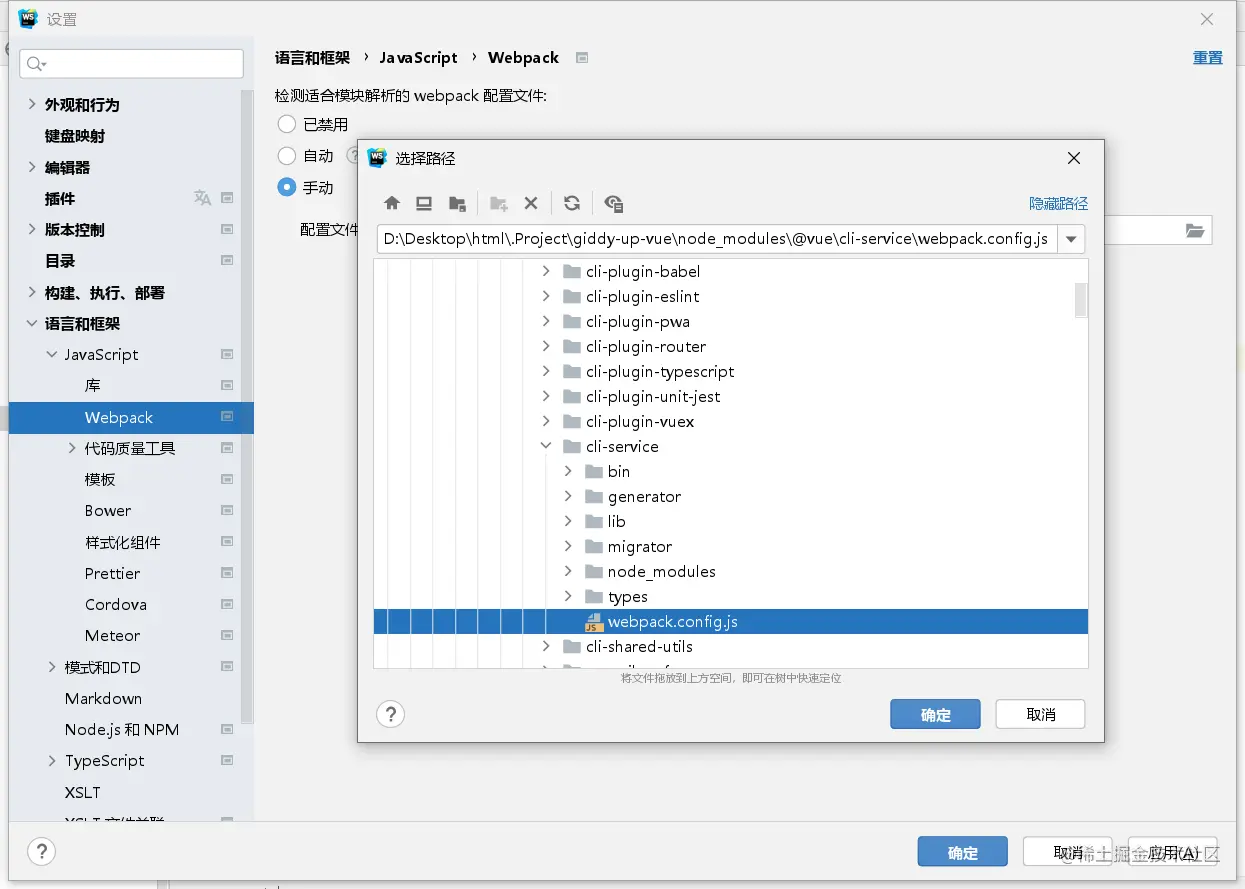Click project-level icon in Bower row
Viewport: 1245px width, 889px height.
(x=227, y=511)
